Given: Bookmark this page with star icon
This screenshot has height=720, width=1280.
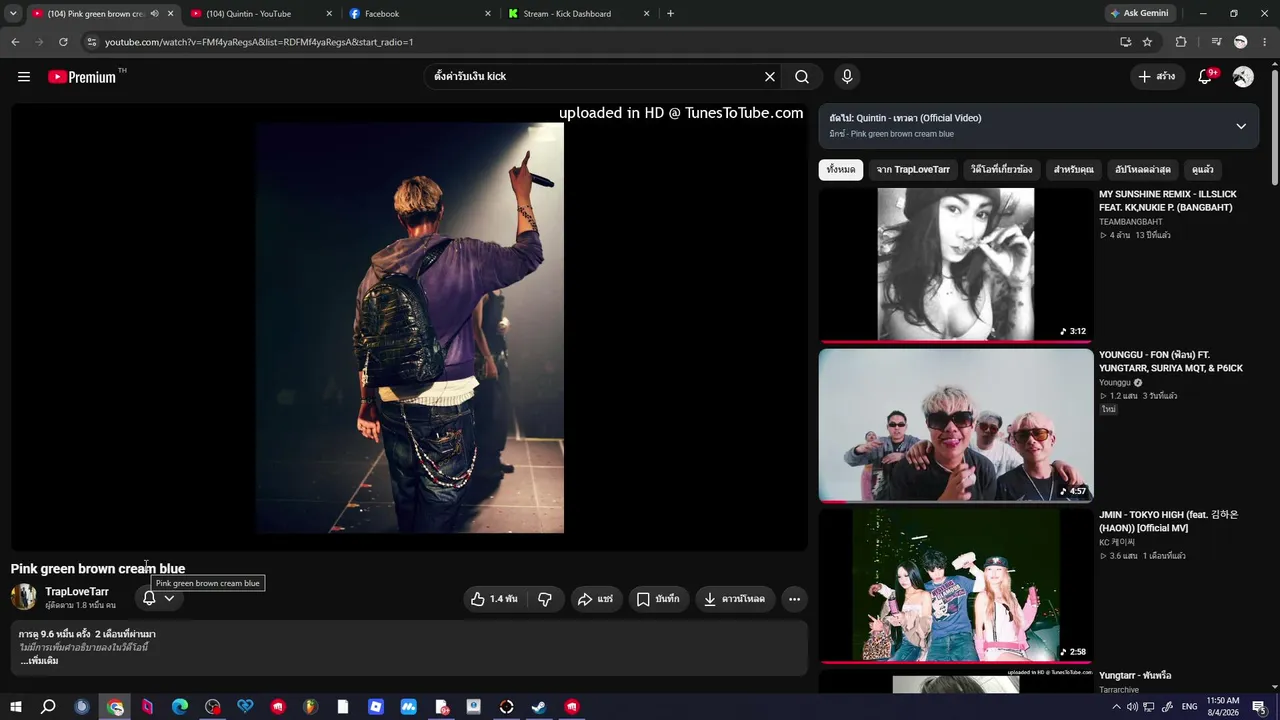Looking at the screenshot, I should pyautogui.click(x=1147, y=42).
